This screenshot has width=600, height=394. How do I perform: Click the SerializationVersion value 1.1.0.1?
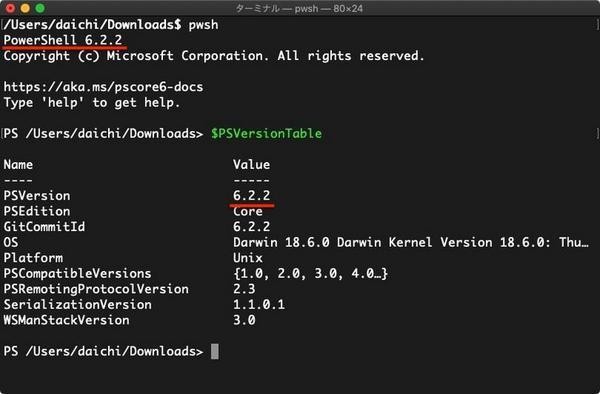point(259,304)
